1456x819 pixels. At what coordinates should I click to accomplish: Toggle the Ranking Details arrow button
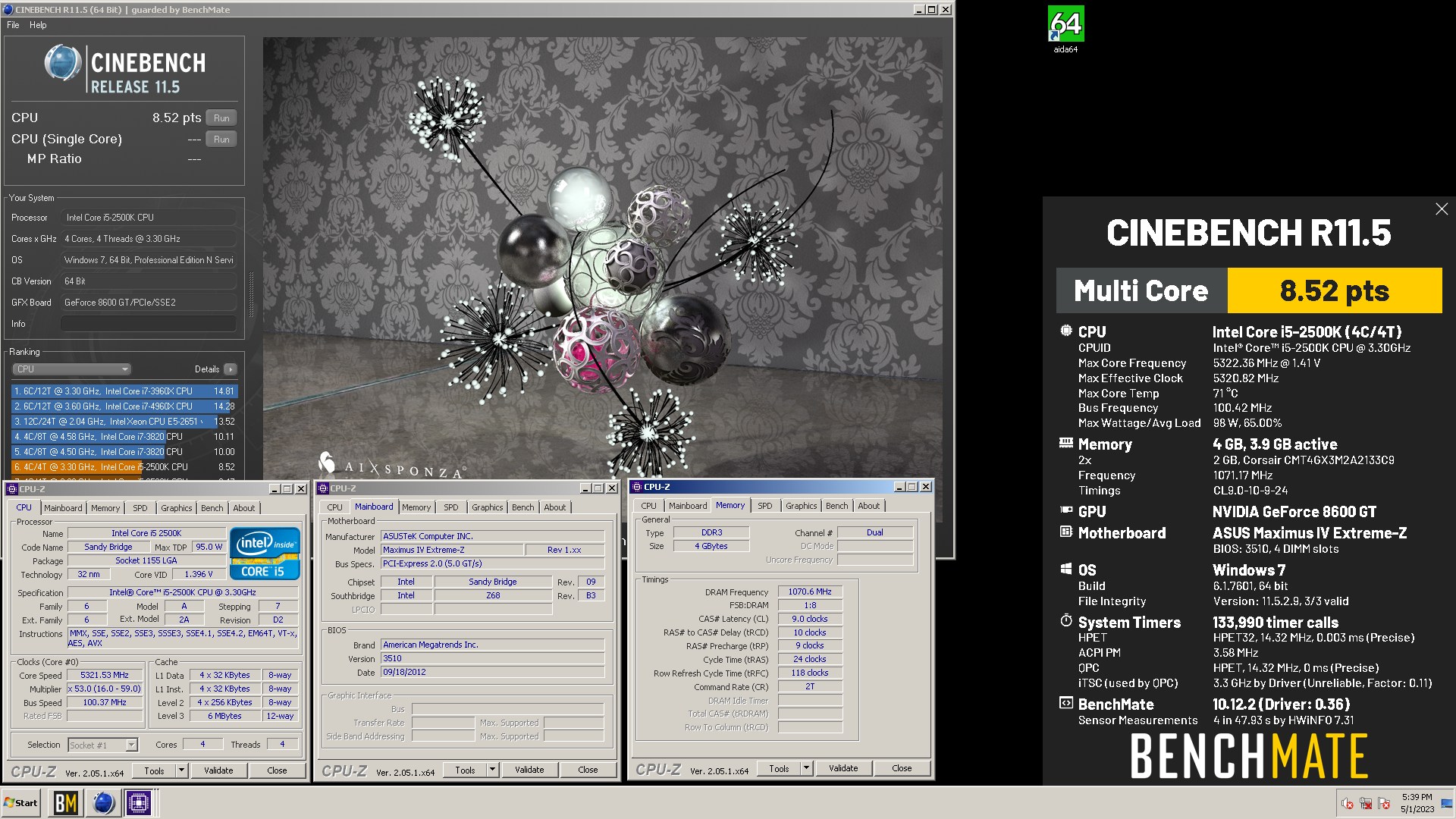[230, 369]
